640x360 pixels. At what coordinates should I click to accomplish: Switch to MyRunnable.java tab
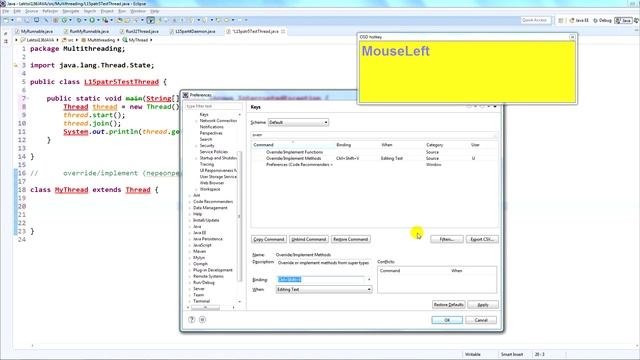34,31
